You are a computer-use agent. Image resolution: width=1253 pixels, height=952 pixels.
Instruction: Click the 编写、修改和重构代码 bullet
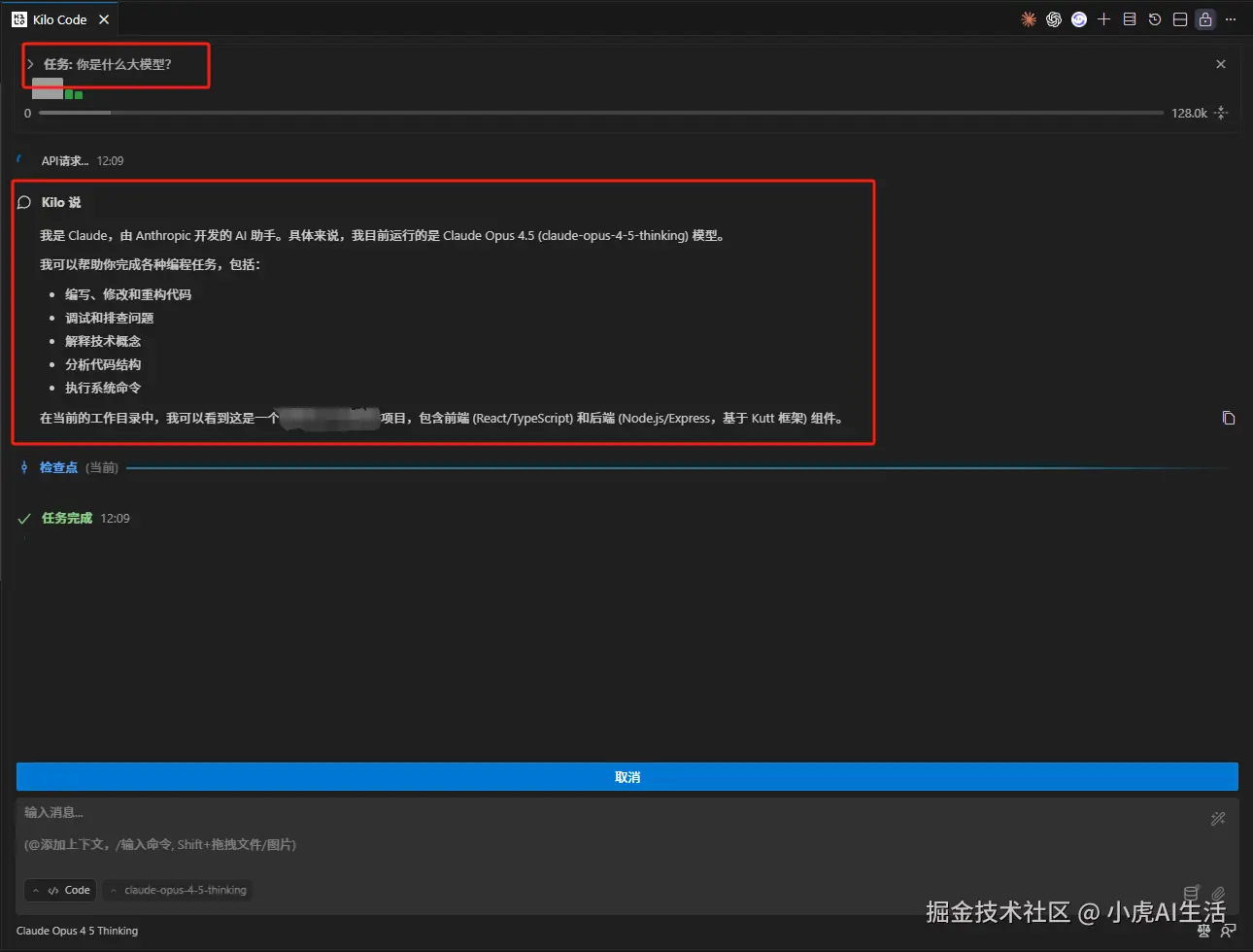[x=128, y=294]
